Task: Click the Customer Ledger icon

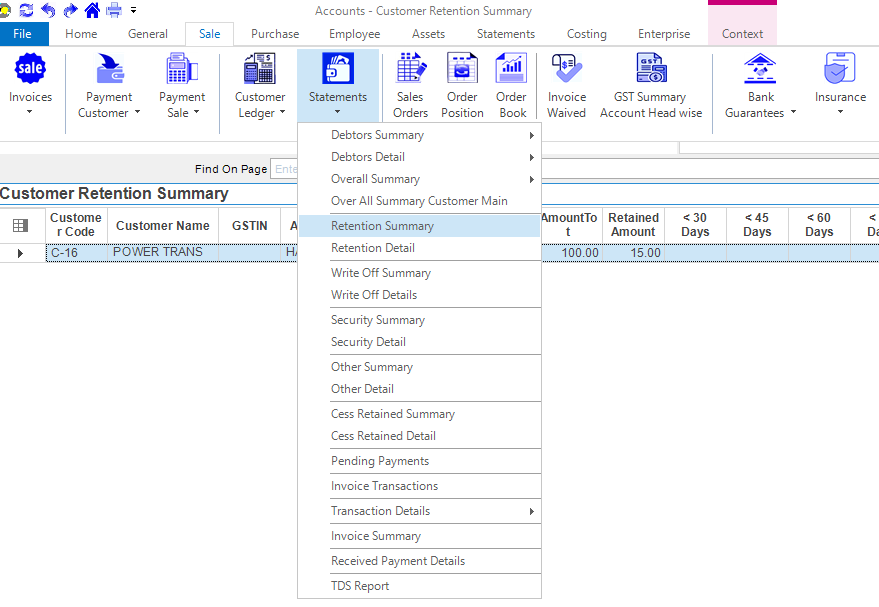Action: (260, 70)
